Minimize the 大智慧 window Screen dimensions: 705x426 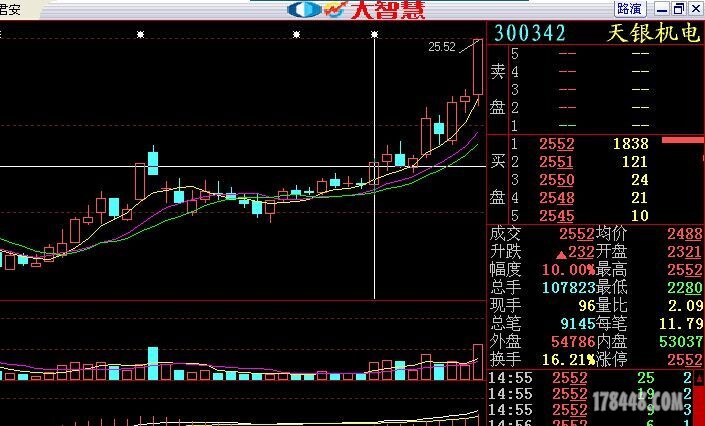pos(662,9)
